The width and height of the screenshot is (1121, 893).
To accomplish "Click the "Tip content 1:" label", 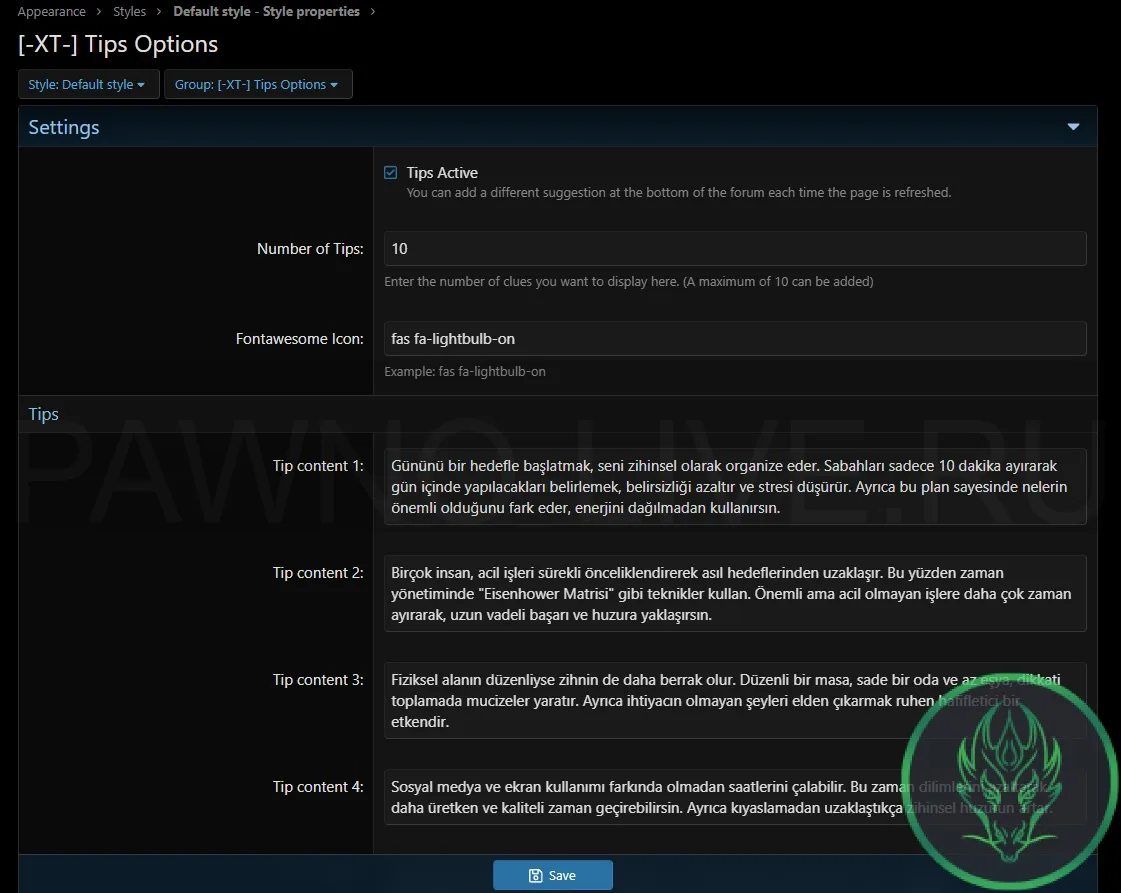I will 318,466.
